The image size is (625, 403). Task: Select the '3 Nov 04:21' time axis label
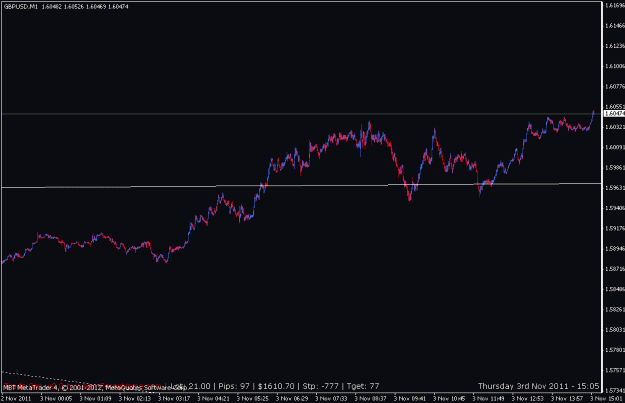[214, 398]
